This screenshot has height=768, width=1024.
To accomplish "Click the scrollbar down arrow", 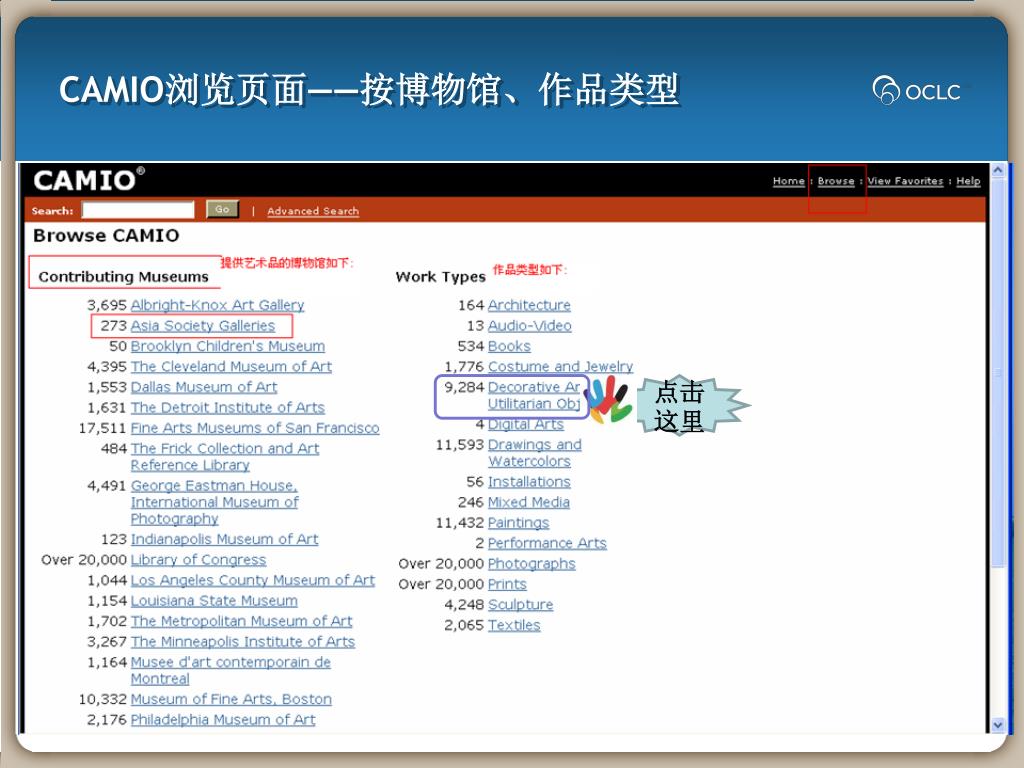I will click(x=997, y=724).
